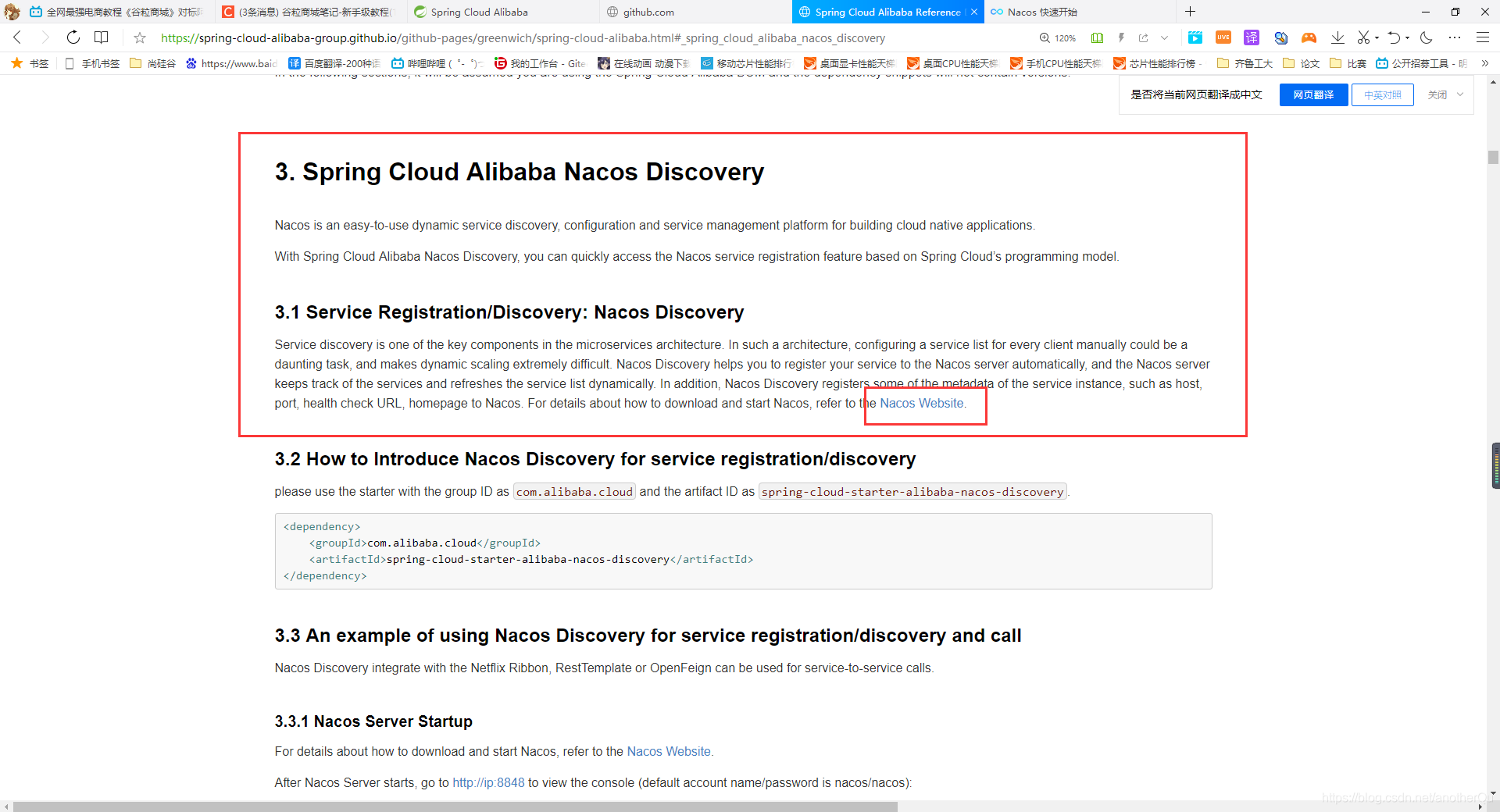The height and width of the screenshot is (812, 1500).
Task: Open the 书签 bookmarks star item
Action: (30, 63)
